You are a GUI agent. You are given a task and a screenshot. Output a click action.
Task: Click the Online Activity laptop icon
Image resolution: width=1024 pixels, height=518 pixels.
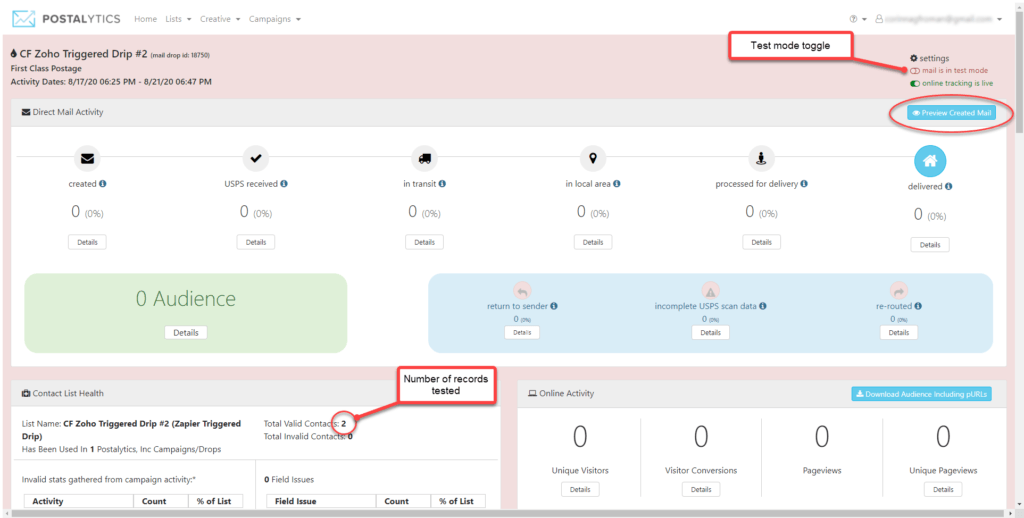[x=532, y=393]
